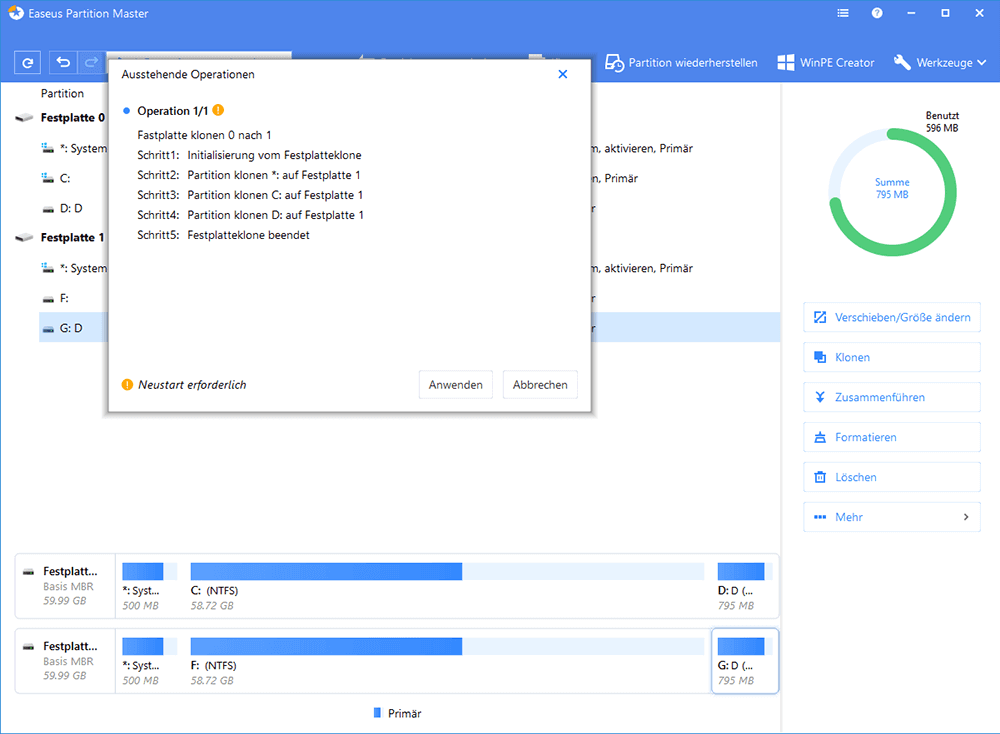
Task: Select Verschieben/Größe ändern action
Action: point(892,317)
